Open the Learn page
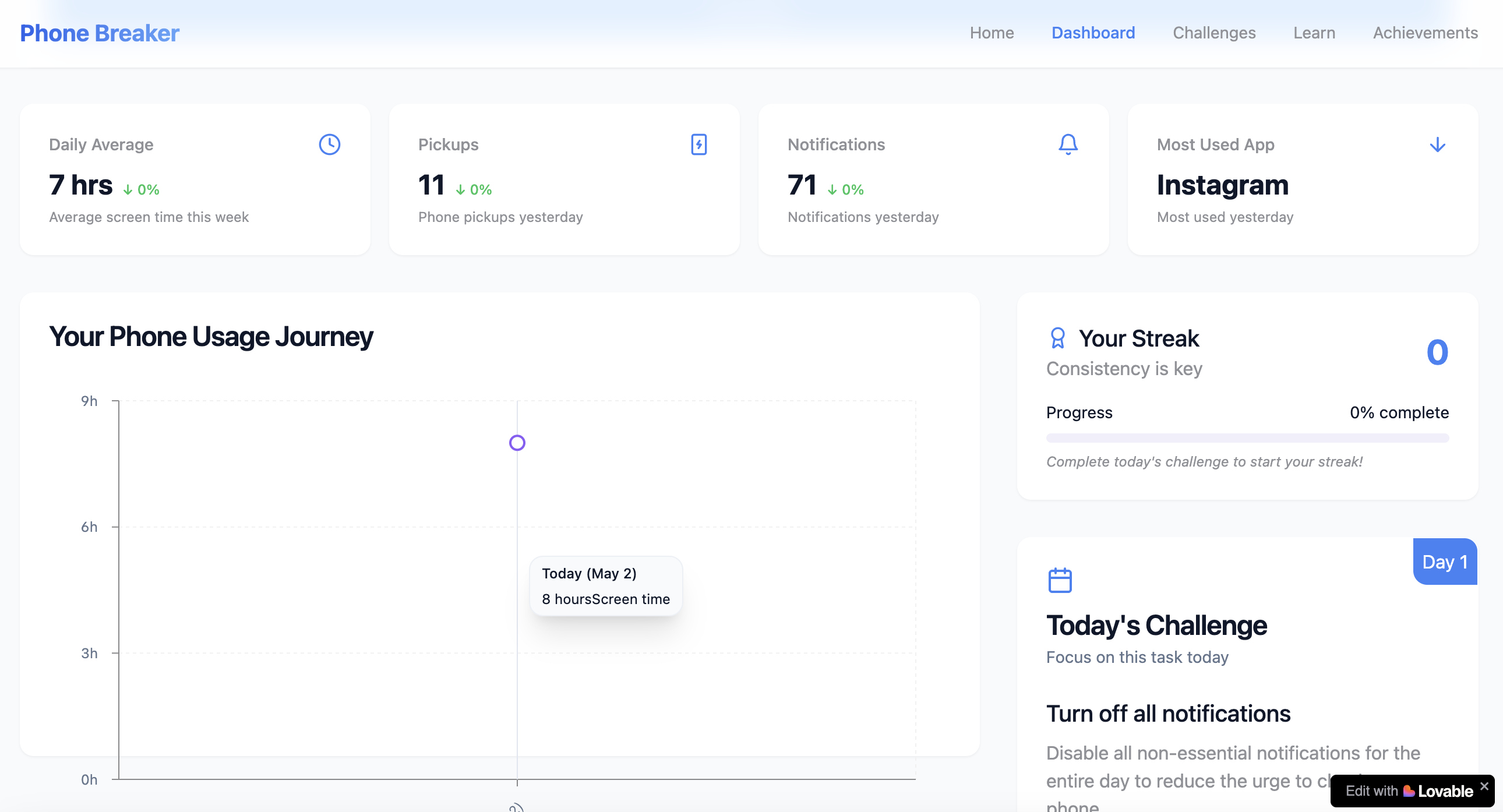This screenshot has width=1503, height=812. 1313,33
